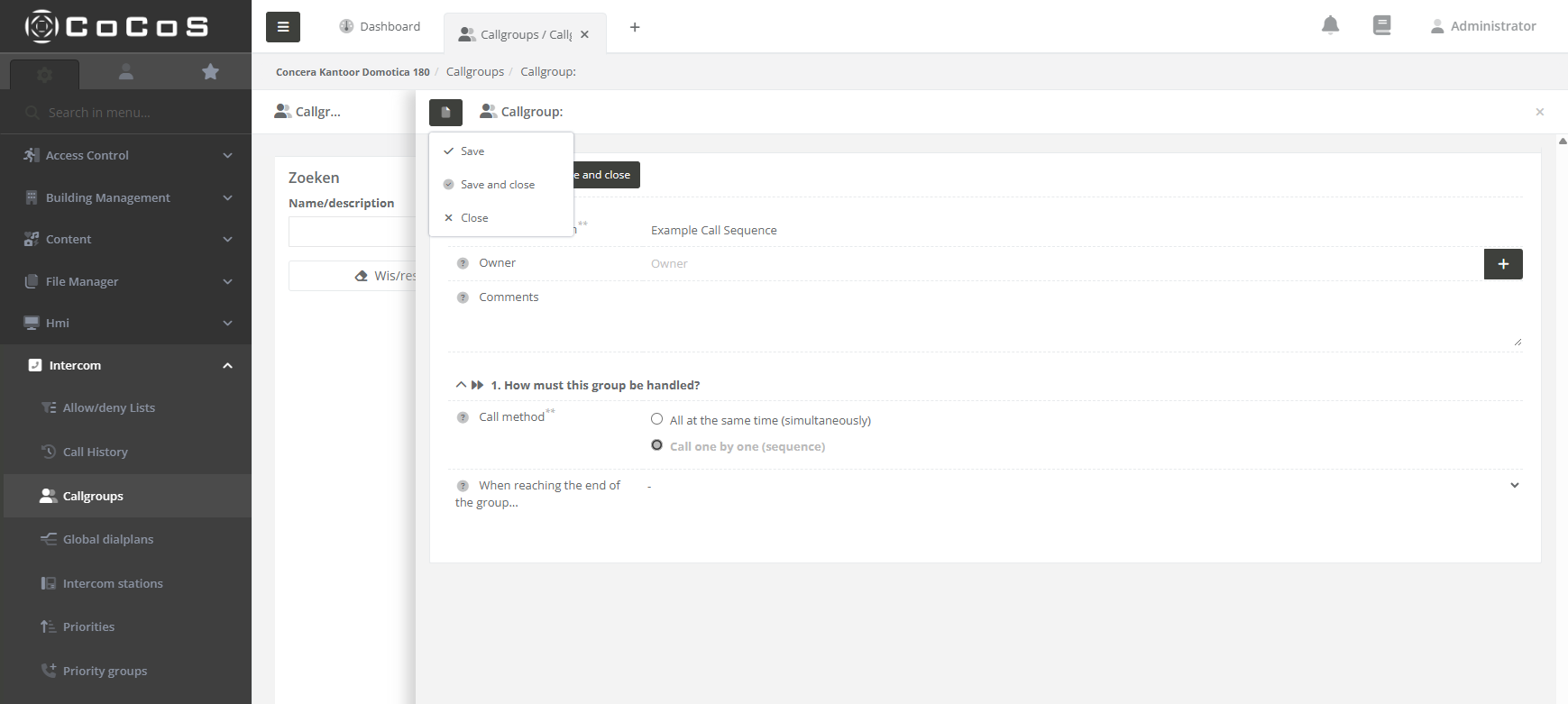Click the help icon beside Owner
This screenshot has width=1568, height=704.
463,263
